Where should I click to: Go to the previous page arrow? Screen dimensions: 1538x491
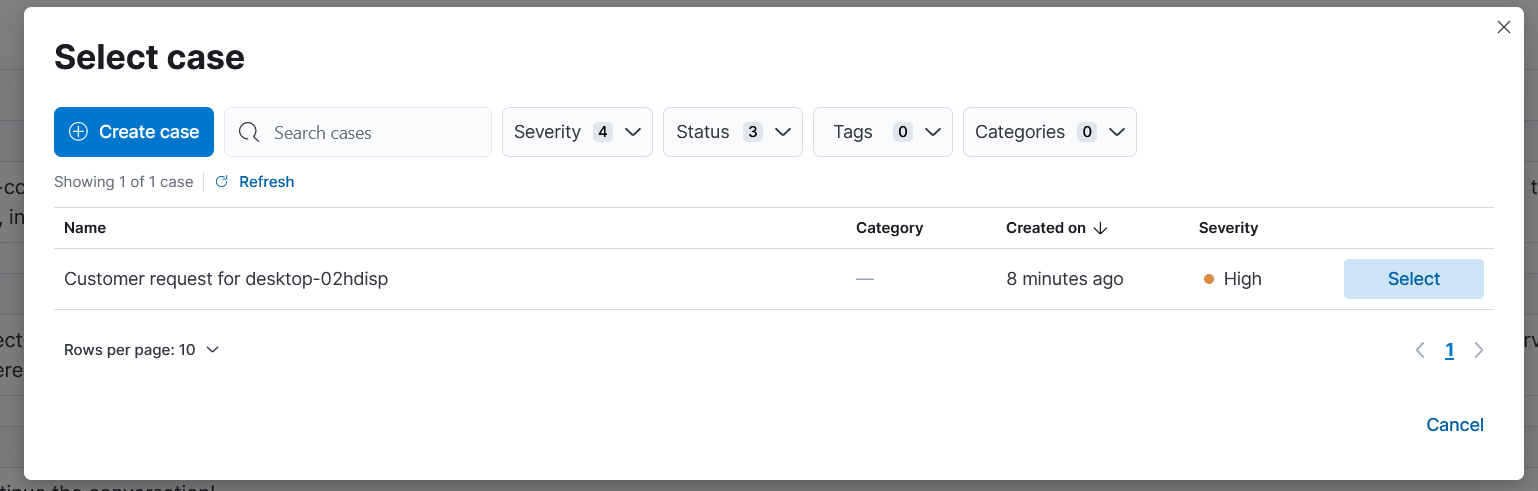1420,350
